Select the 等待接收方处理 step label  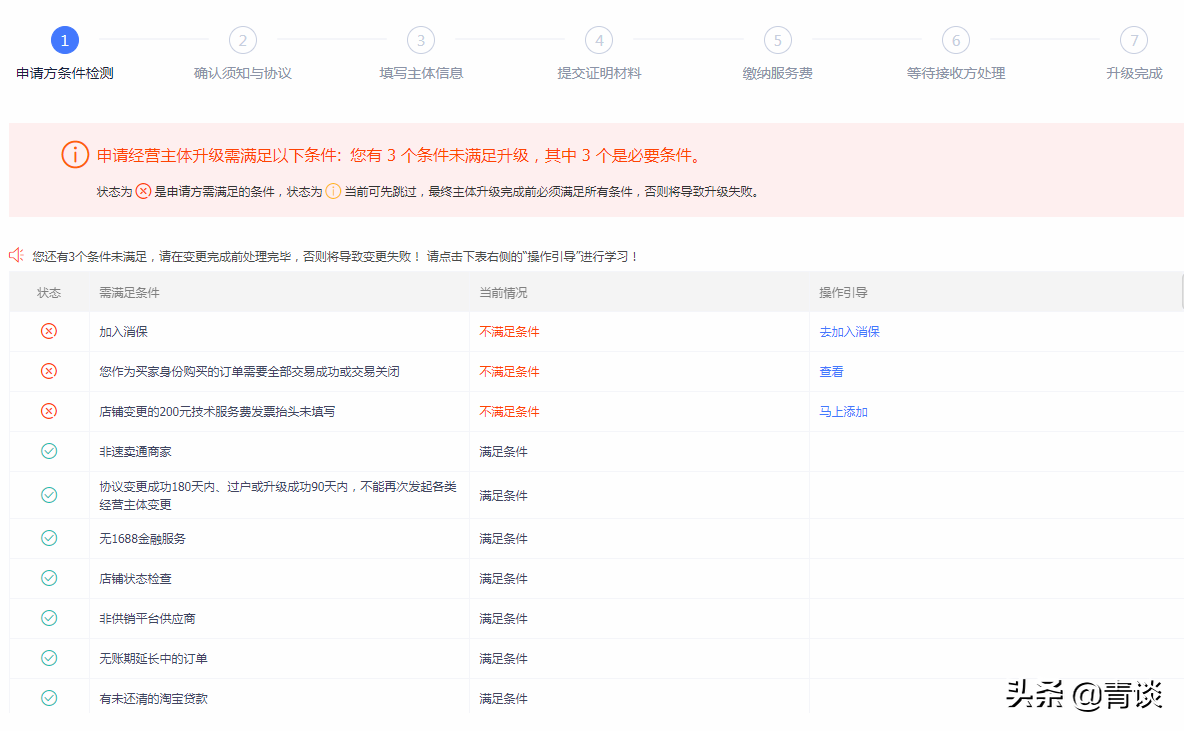coord(955,73)
